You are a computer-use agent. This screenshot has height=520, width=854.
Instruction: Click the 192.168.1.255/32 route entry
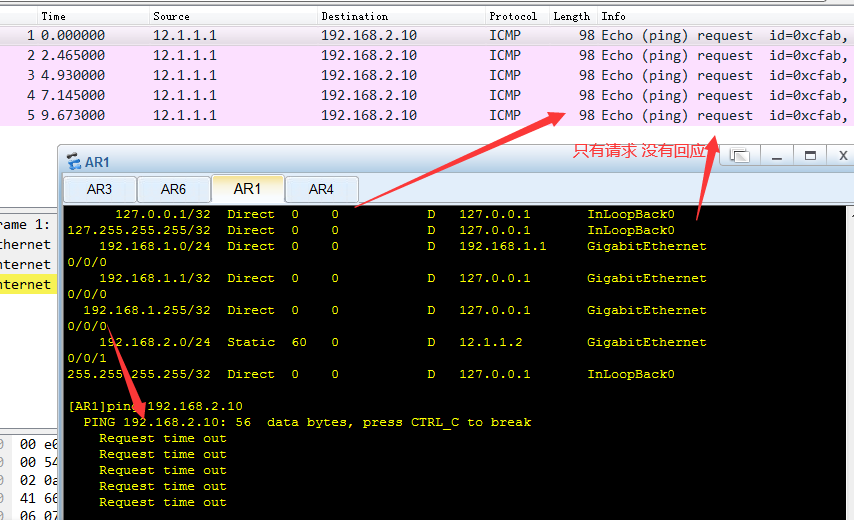point(395,310)
